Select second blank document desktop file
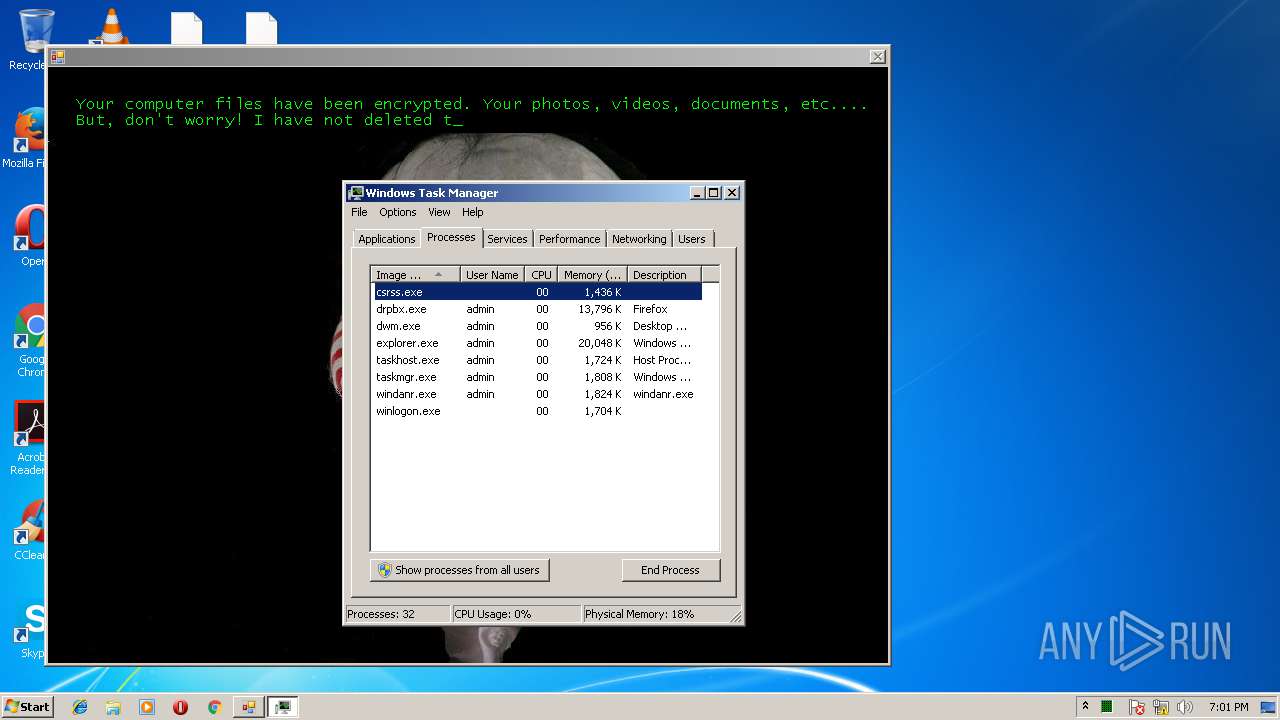The width and height of the screenshot is (1280, 720). pos(261,28)
